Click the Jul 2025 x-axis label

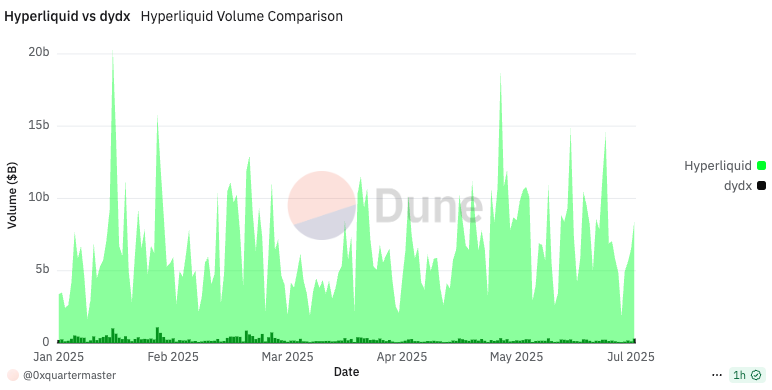coord(631,357)
